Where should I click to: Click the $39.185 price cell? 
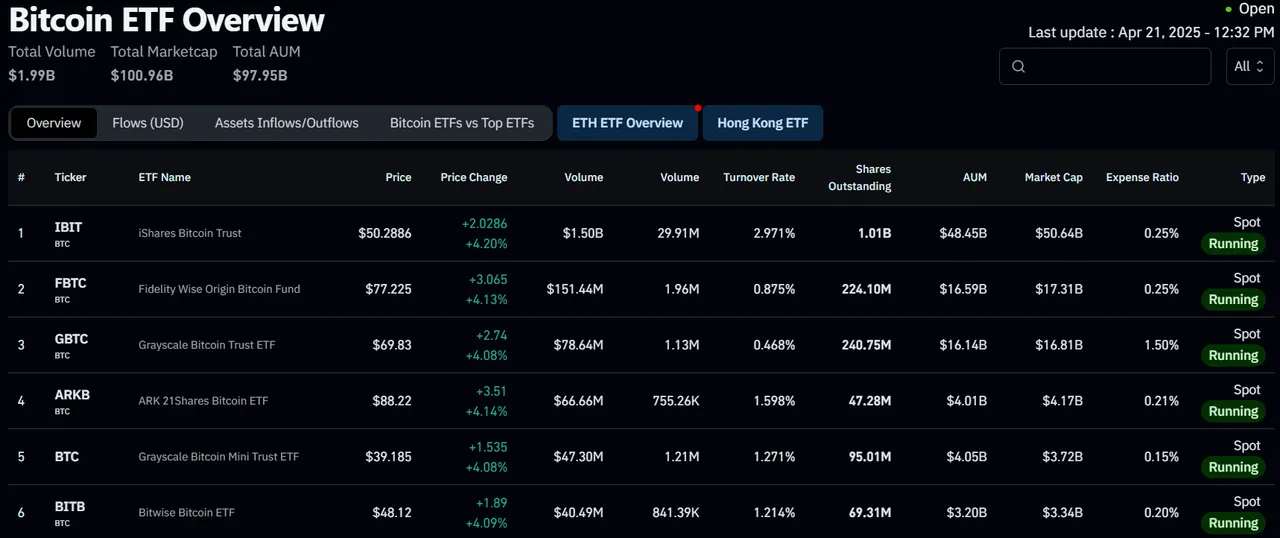point(388,457)
